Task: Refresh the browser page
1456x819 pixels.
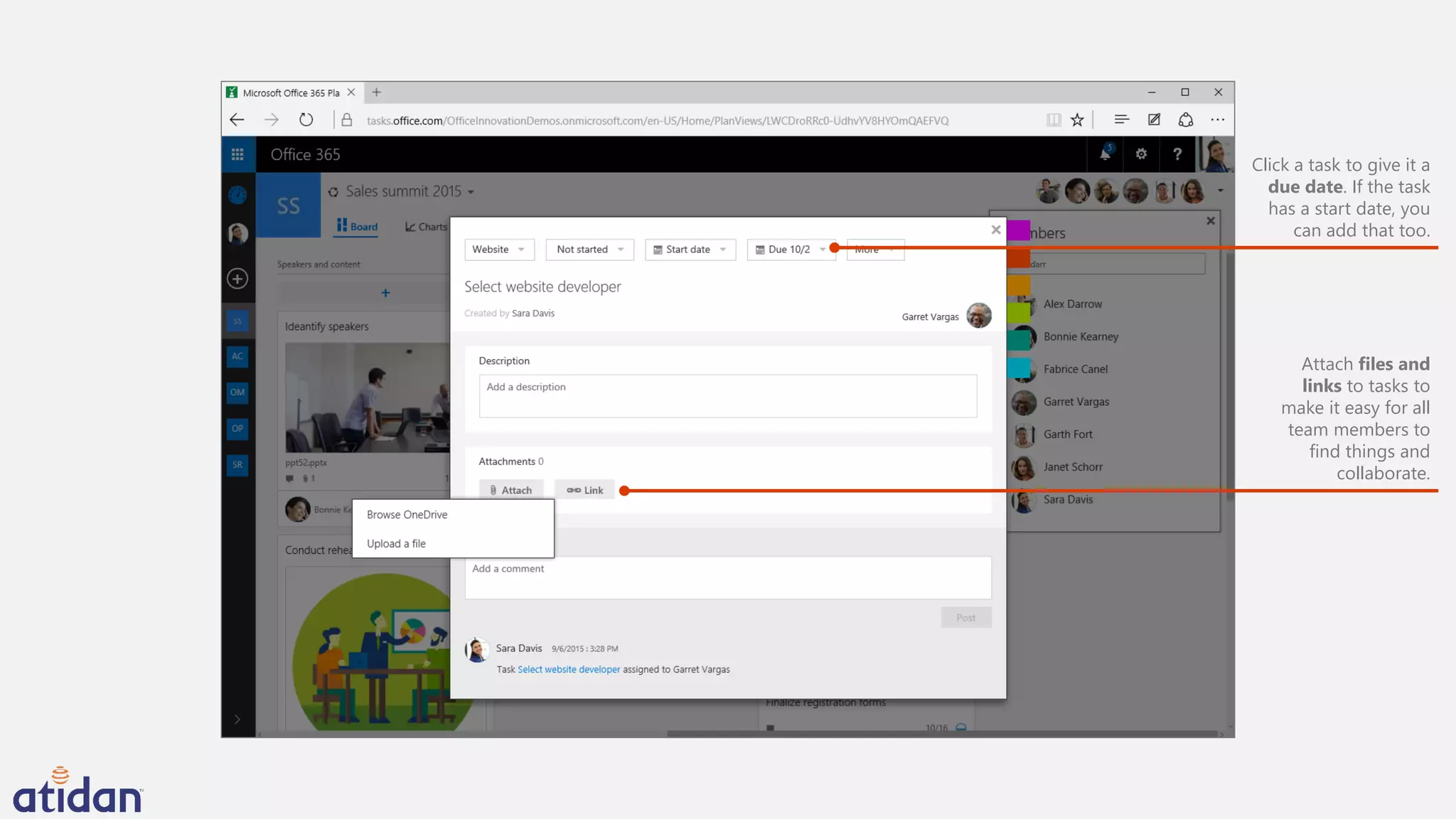Action: [x=306, y=120]
